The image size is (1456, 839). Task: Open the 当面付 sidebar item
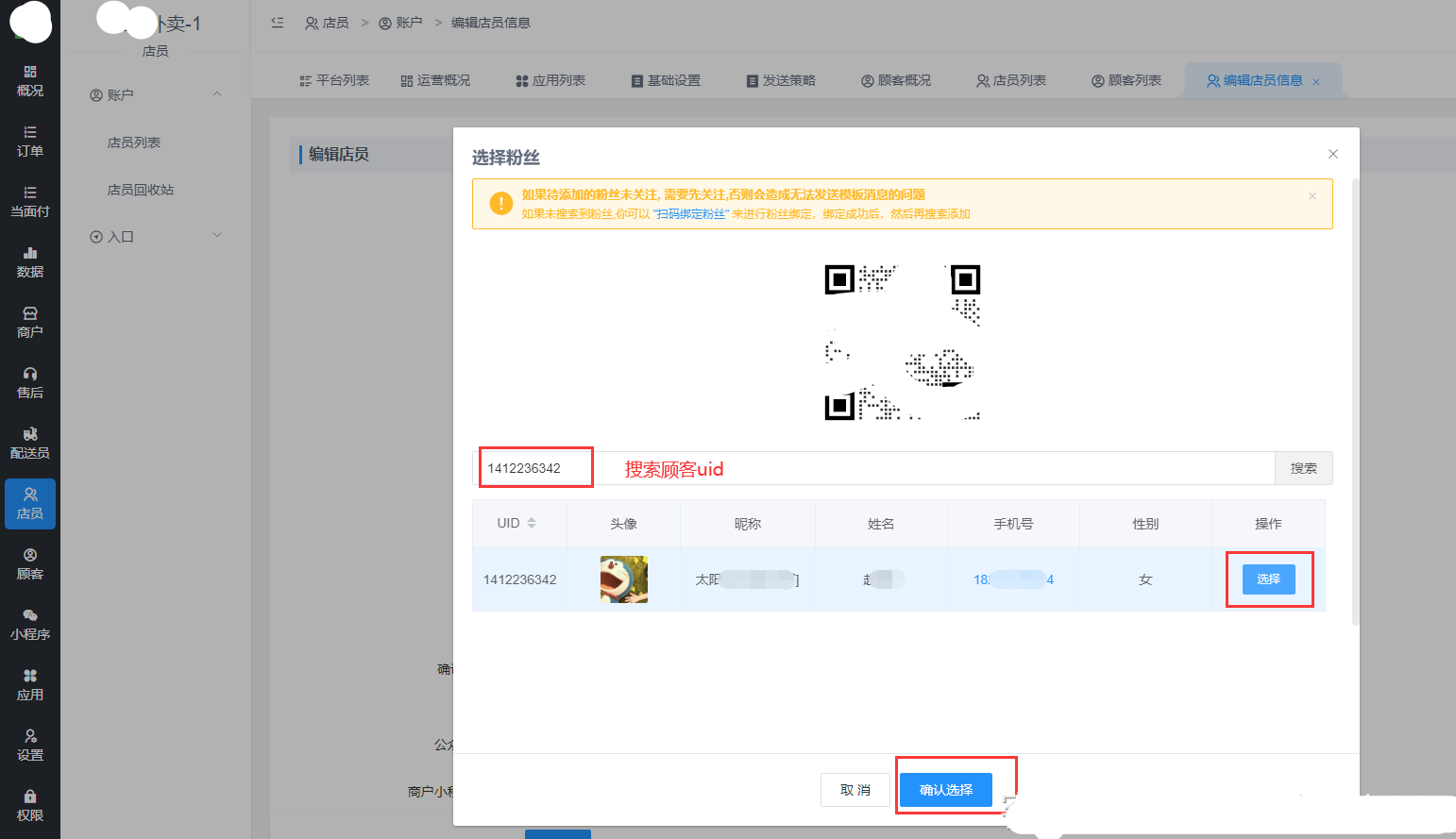point(30,202)
